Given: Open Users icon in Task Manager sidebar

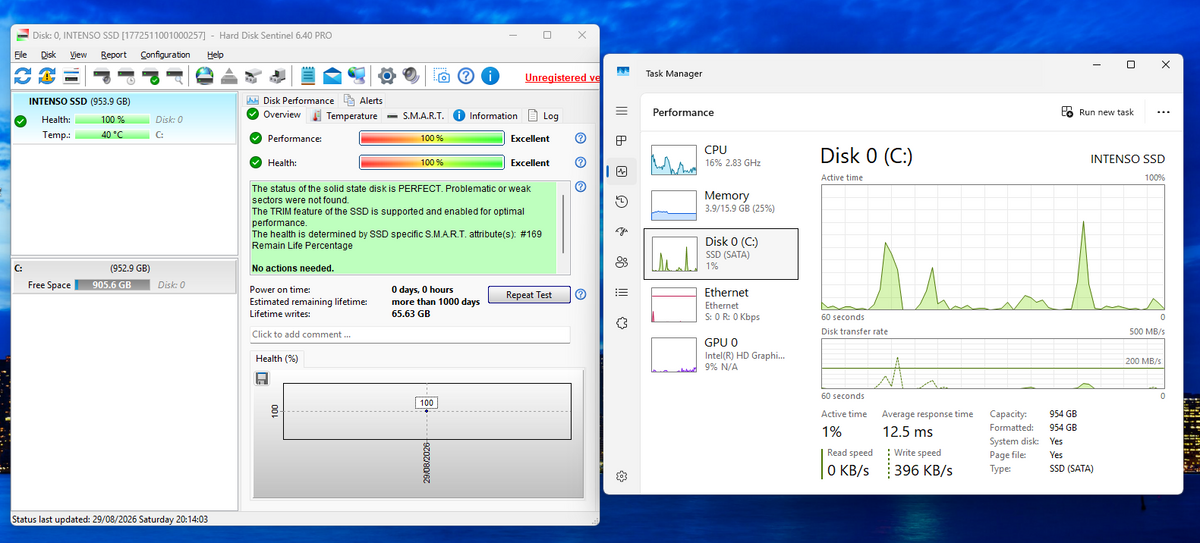Looking at the screenshot, I should pos(621,262).
